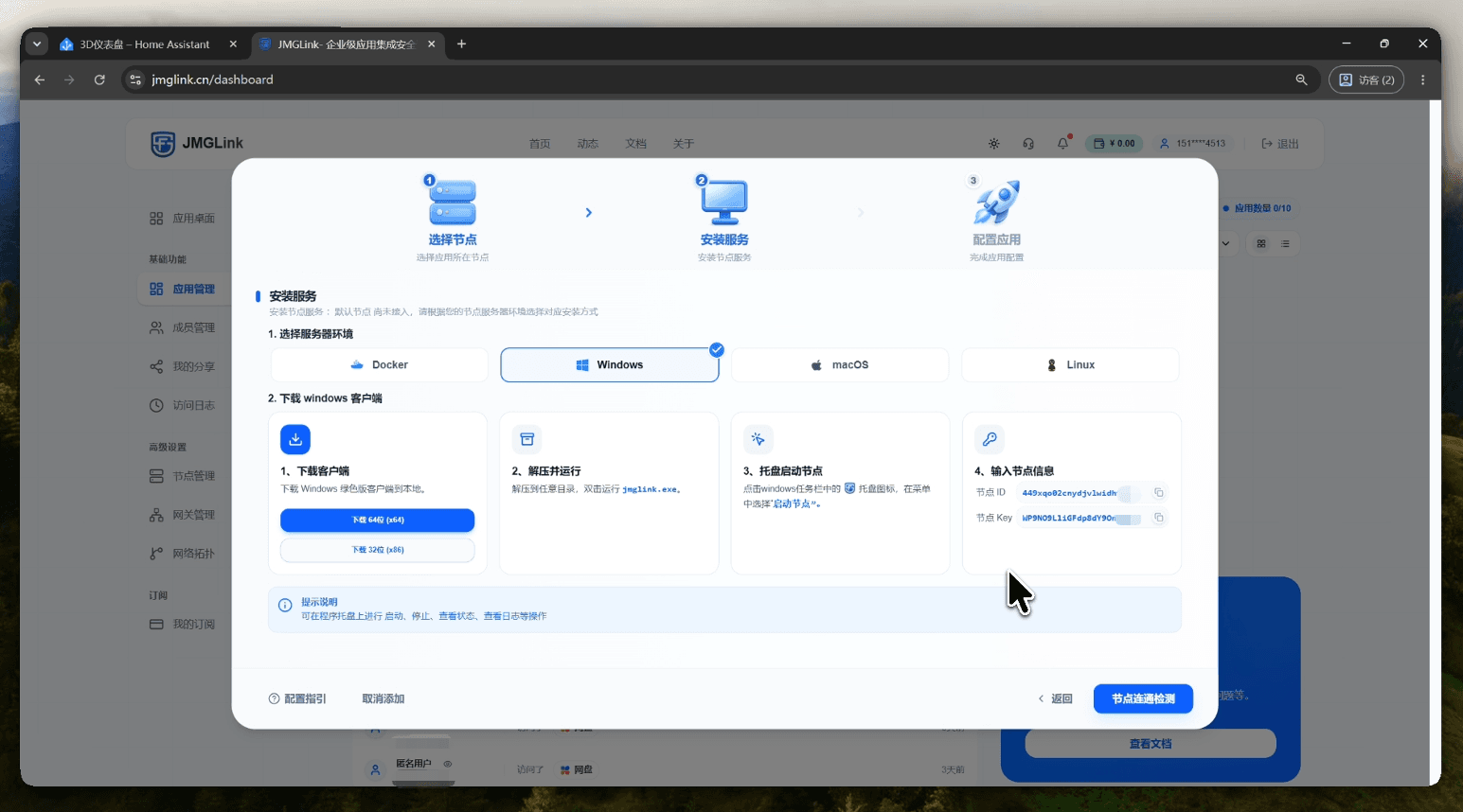Click the cursor icon for 托盘启动节点
The image size is (1463, 812).
758,439
